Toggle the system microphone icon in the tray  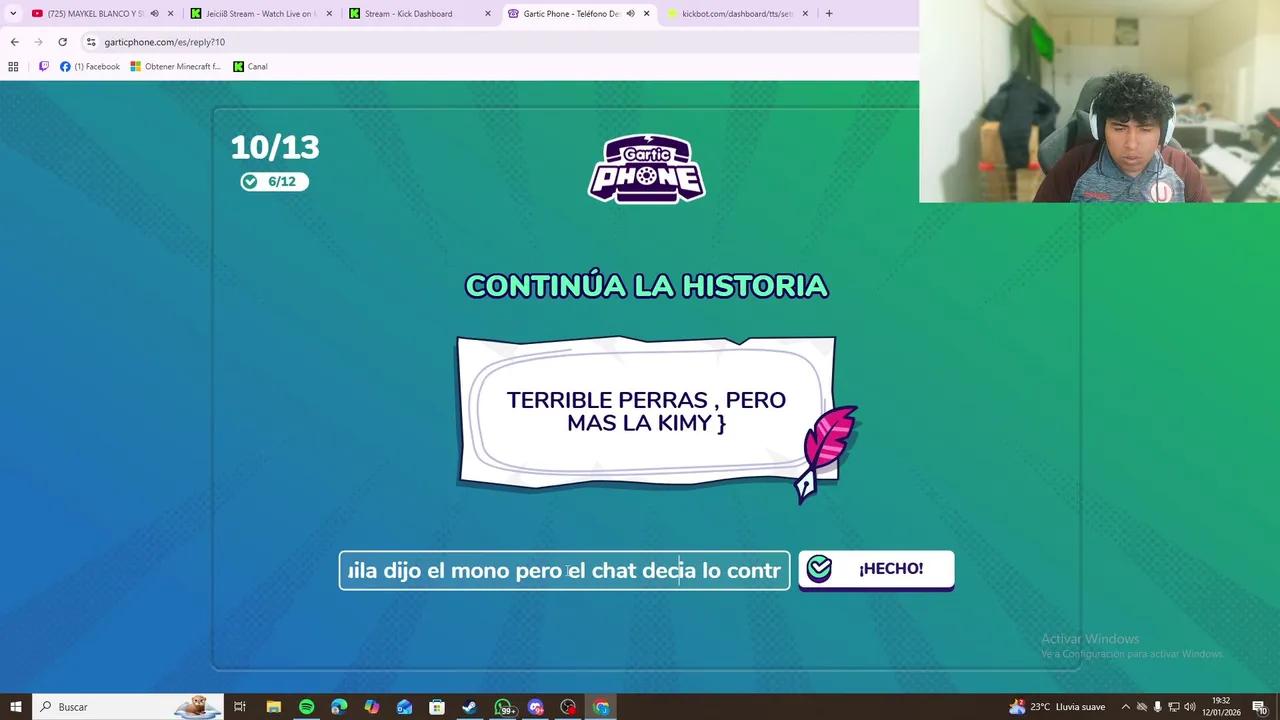(x=1157, y=707)
